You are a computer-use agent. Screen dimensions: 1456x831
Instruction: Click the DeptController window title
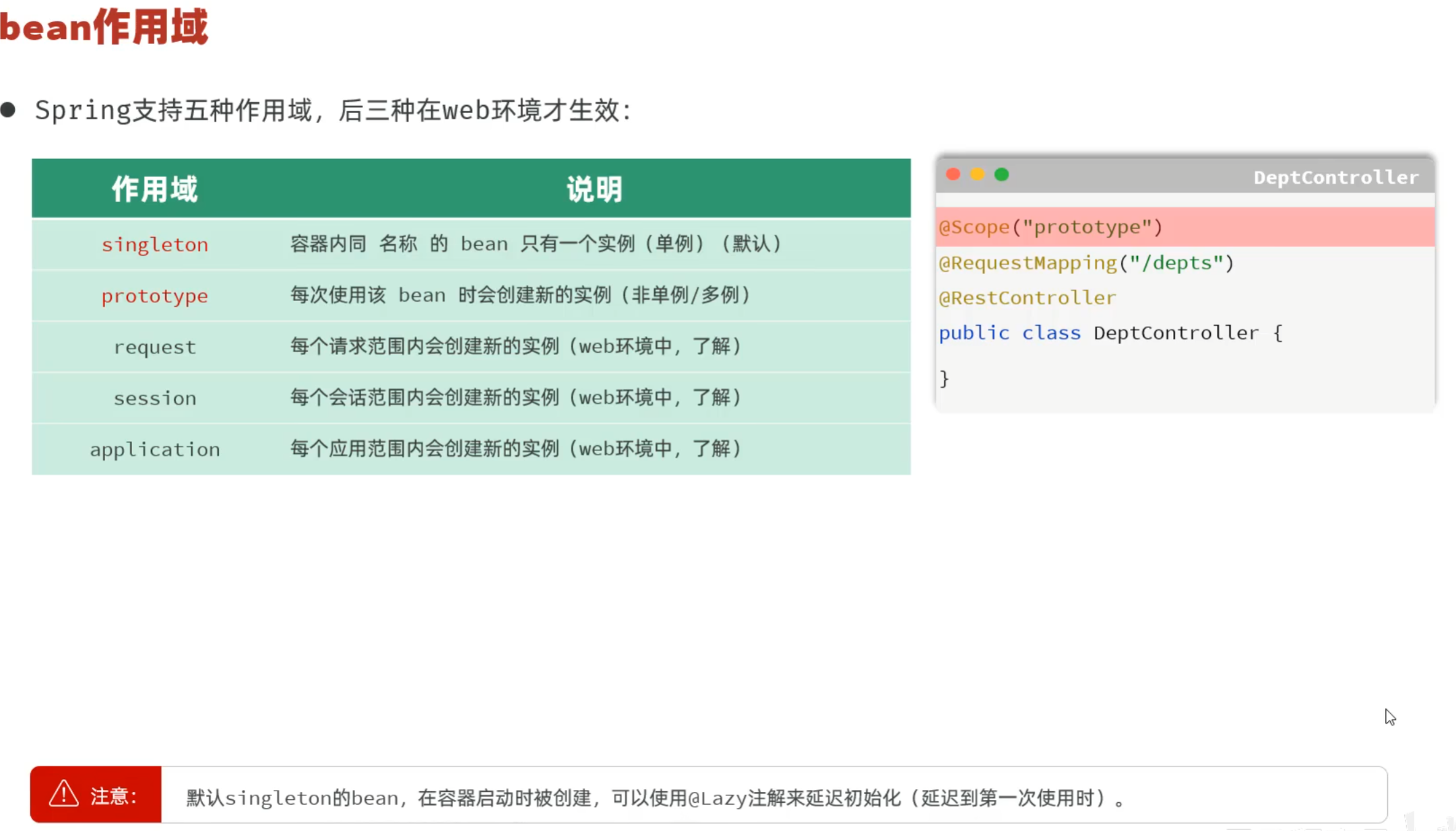point(1335,177)
